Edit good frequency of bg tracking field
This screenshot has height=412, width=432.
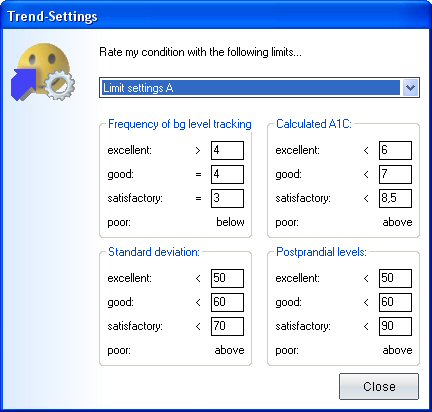pos(227,174)
